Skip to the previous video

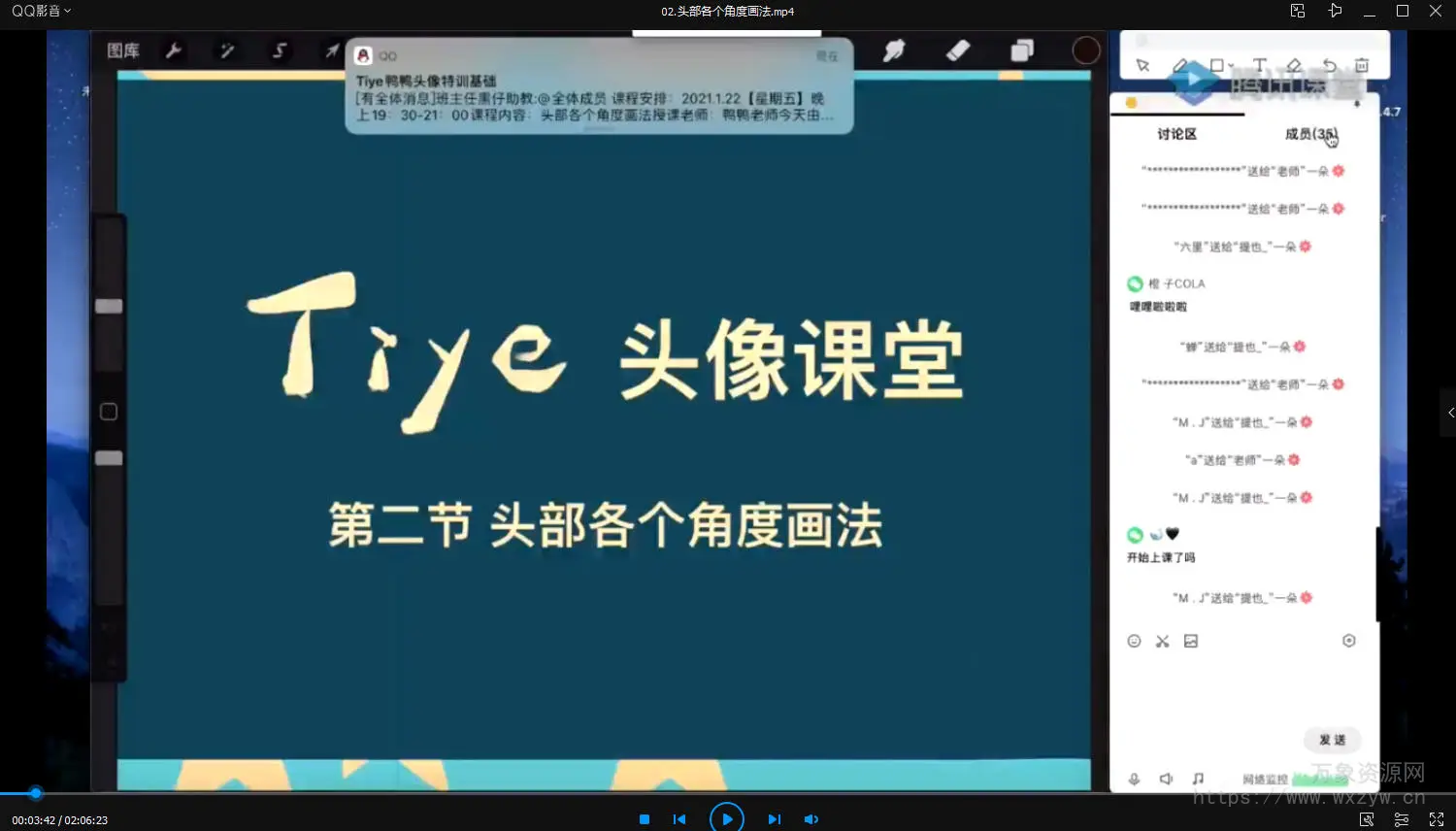pyautogui.click(x=679, y=819)
